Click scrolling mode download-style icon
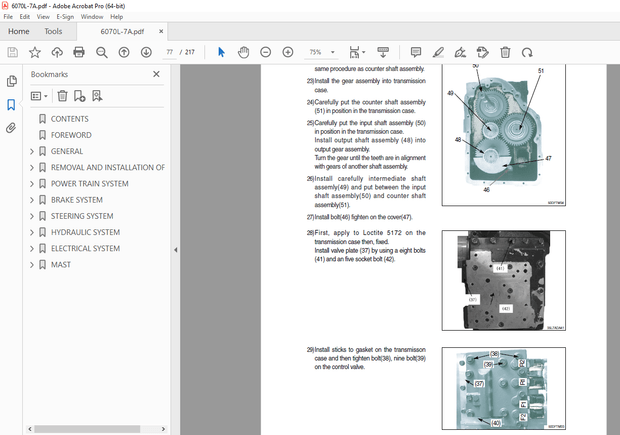The width and height of the screenshot is (620, 435). pos(383,52)
